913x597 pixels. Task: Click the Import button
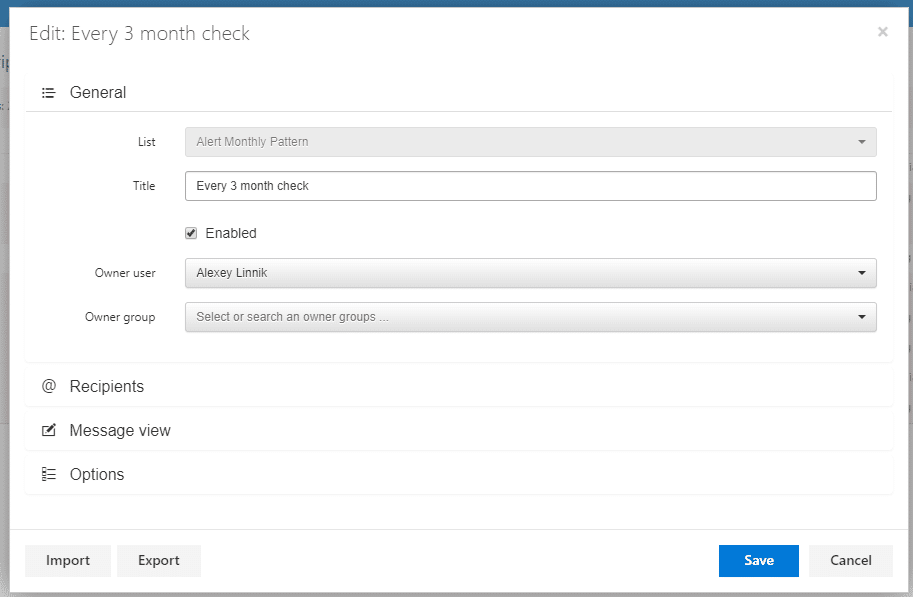(68, 561)
